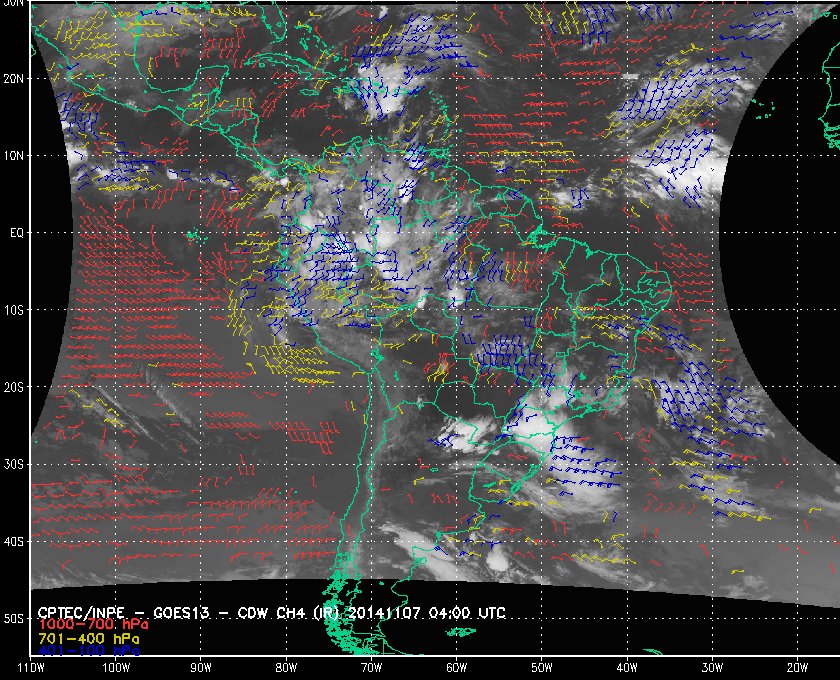Click the 20W longitude label

797,668
